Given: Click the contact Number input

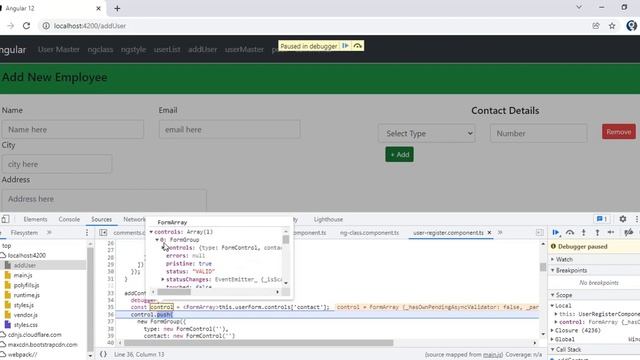Looking at the screenshot, I should (x=538, y=133).
